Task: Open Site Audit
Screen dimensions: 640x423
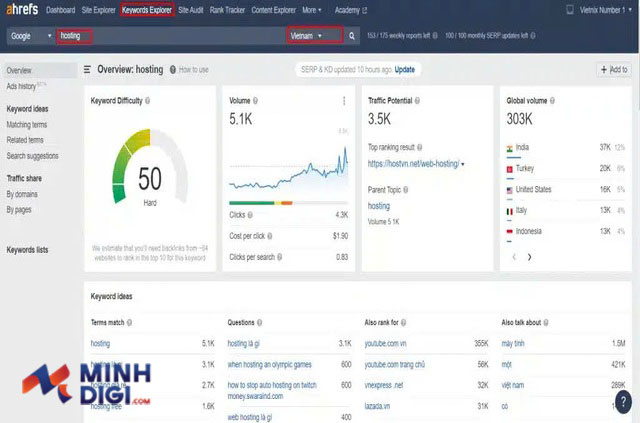Action: [x=191, y=10]
